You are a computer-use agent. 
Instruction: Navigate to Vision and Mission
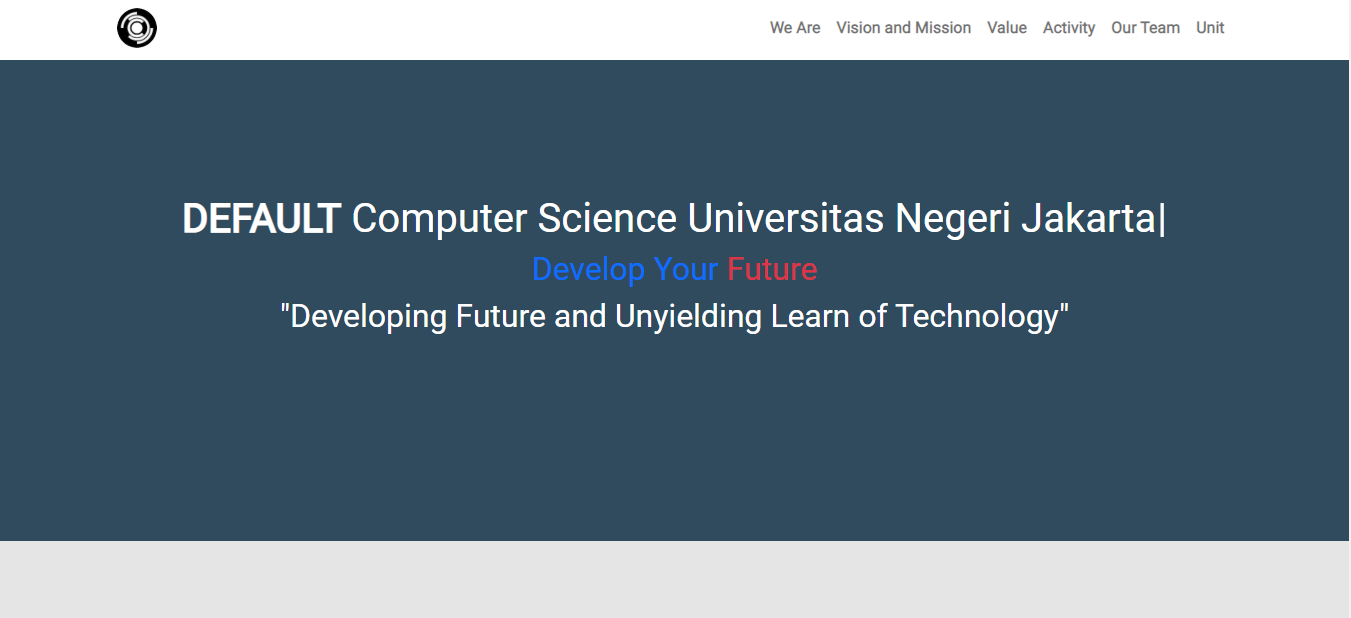(x=903, y=27)
